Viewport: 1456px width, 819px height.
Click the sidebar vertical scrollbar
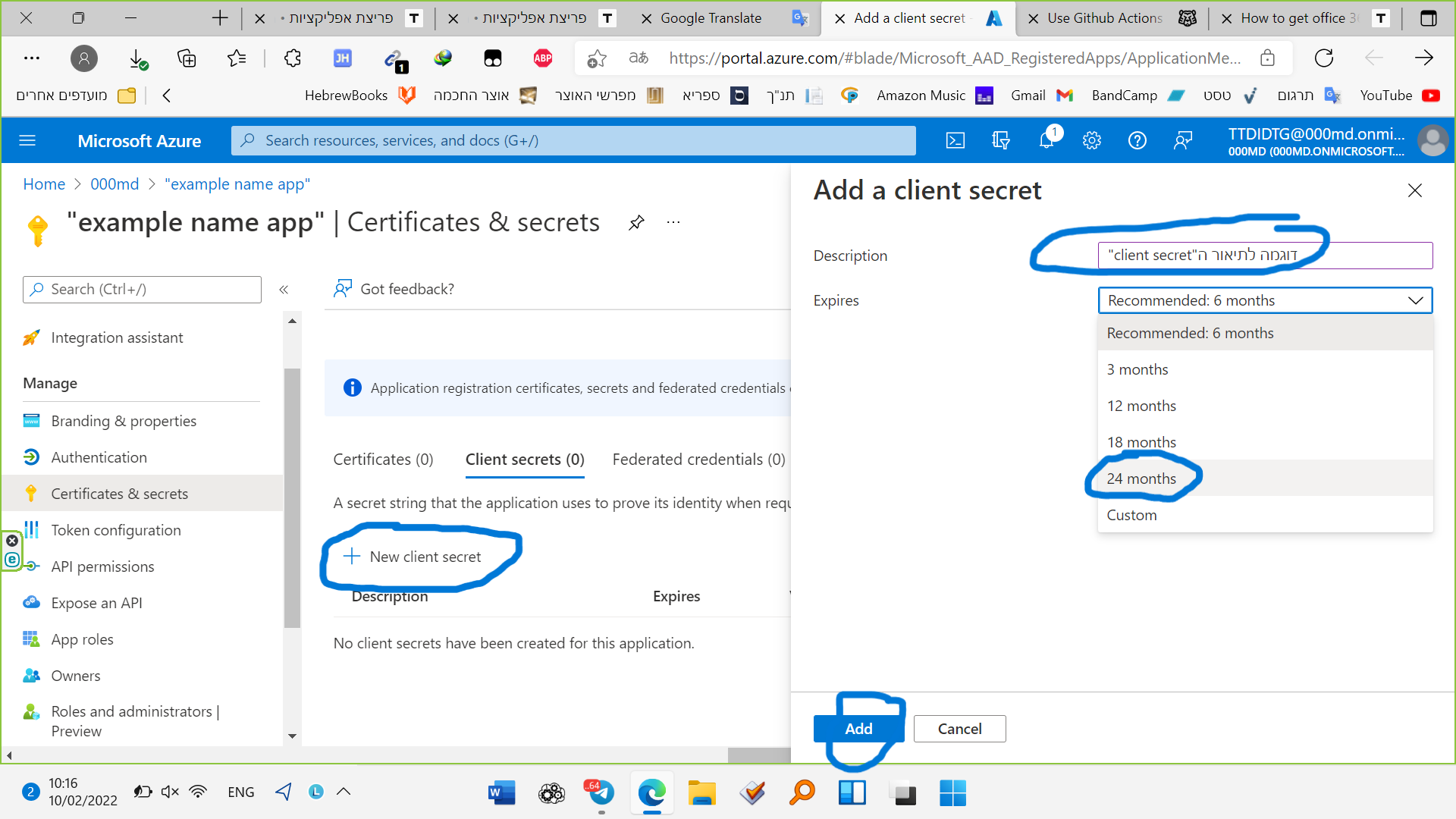[292, 497]
